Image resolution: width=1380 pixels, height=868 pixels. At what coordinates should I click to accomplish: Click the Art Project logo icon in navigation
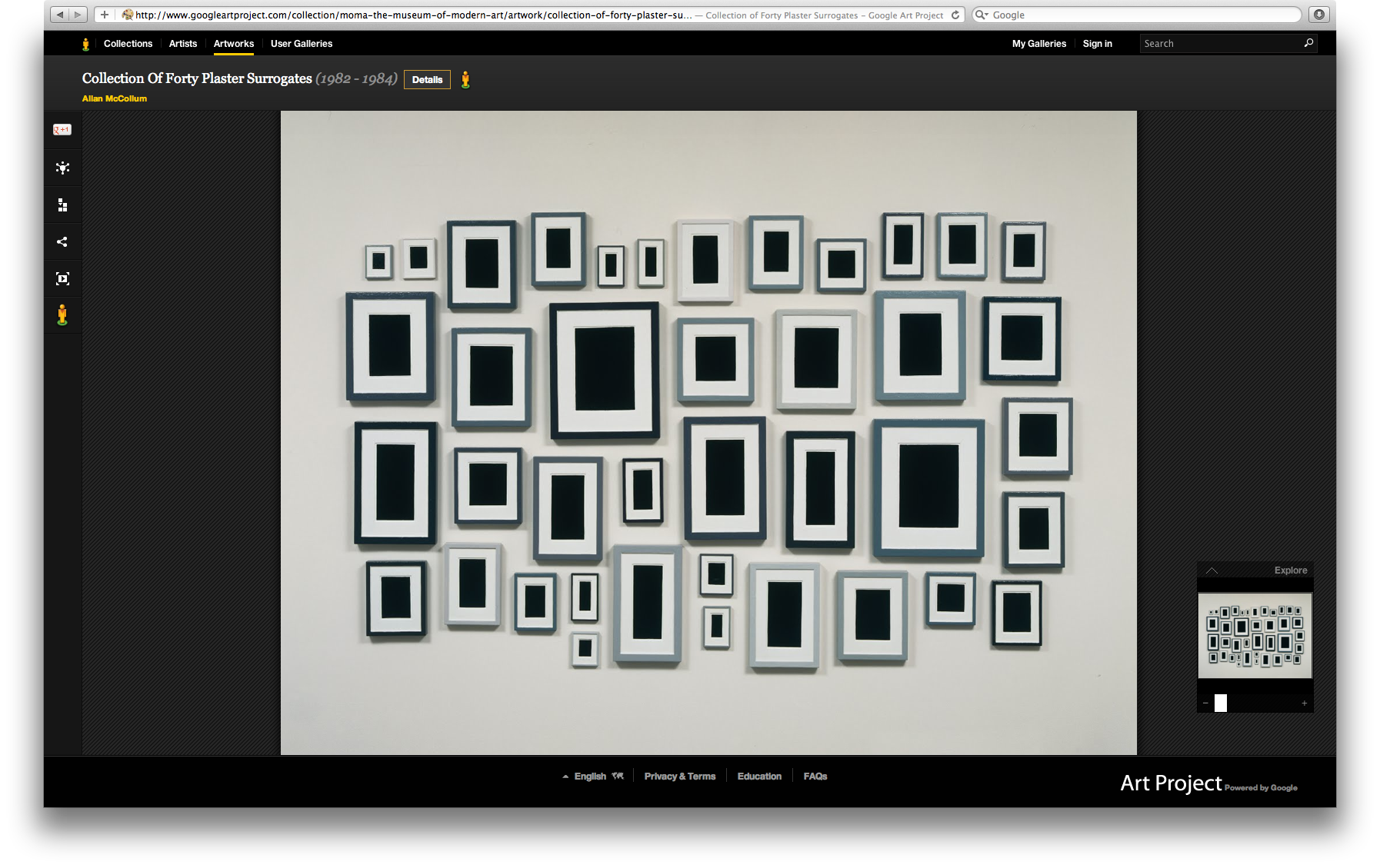(x=85, y=44)
